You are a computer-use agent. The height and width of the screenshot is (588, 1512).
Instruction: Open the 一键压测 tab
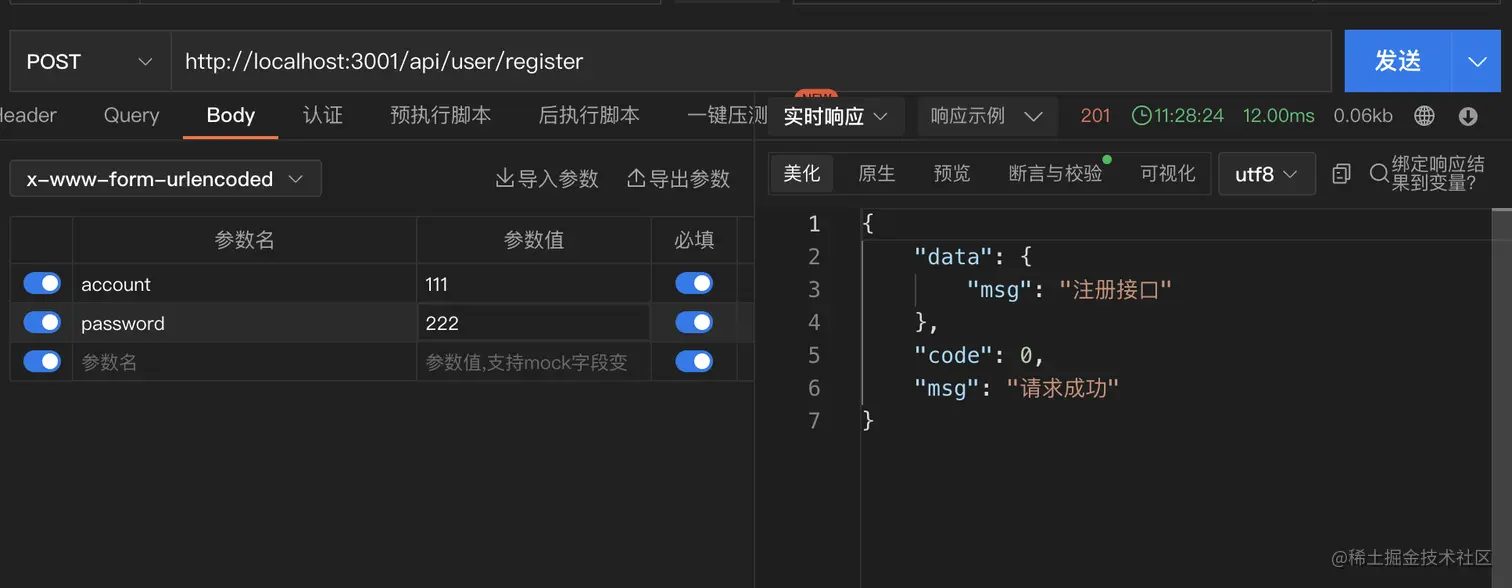pos(727,115)
